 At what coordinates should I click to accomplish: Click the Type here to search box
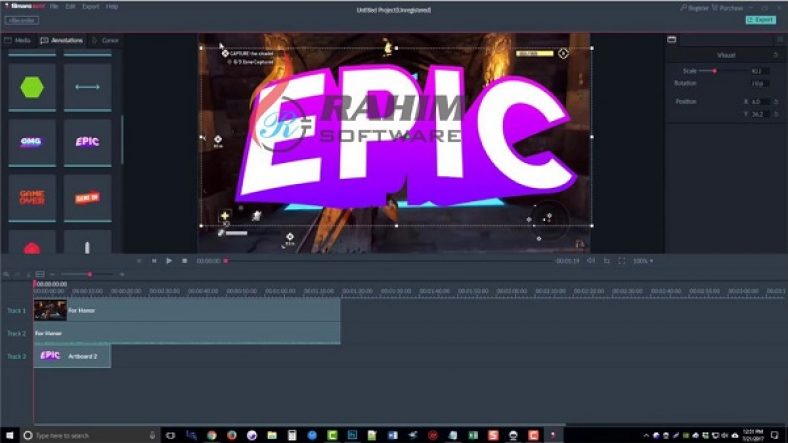point(90,435)
